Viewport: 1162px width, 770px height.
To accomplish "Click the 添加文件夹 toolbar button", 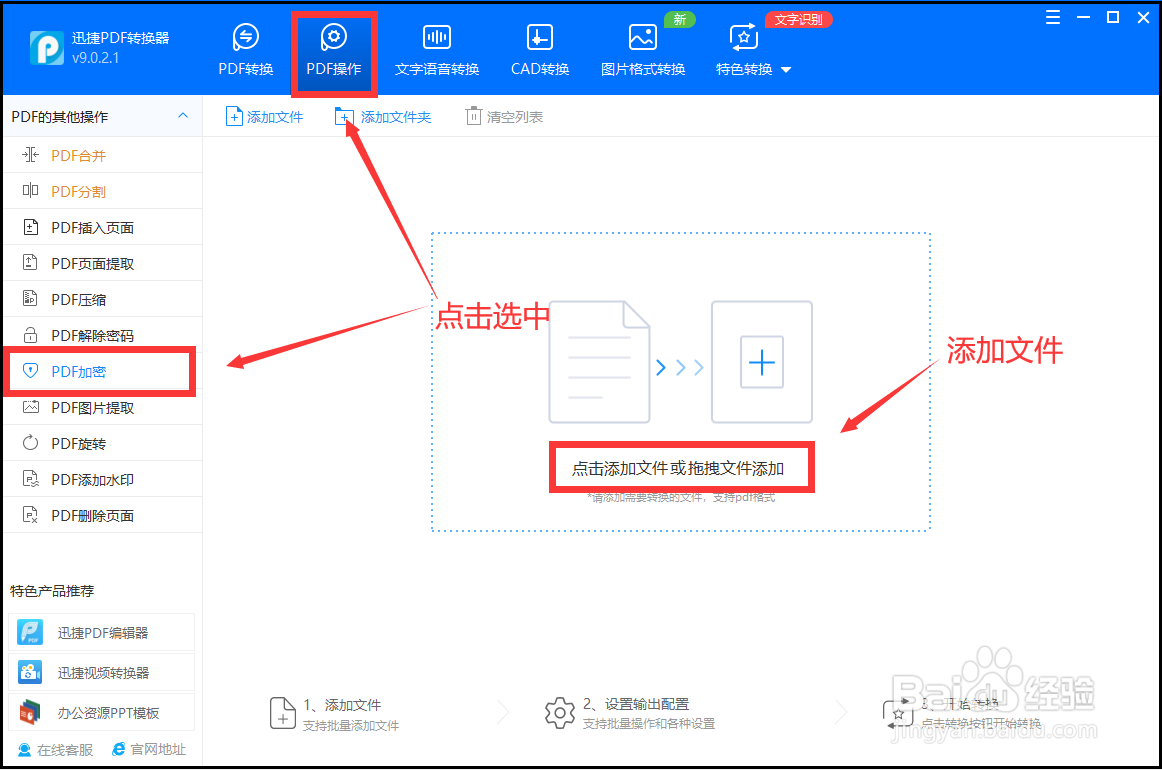I will tap(383, 116).
